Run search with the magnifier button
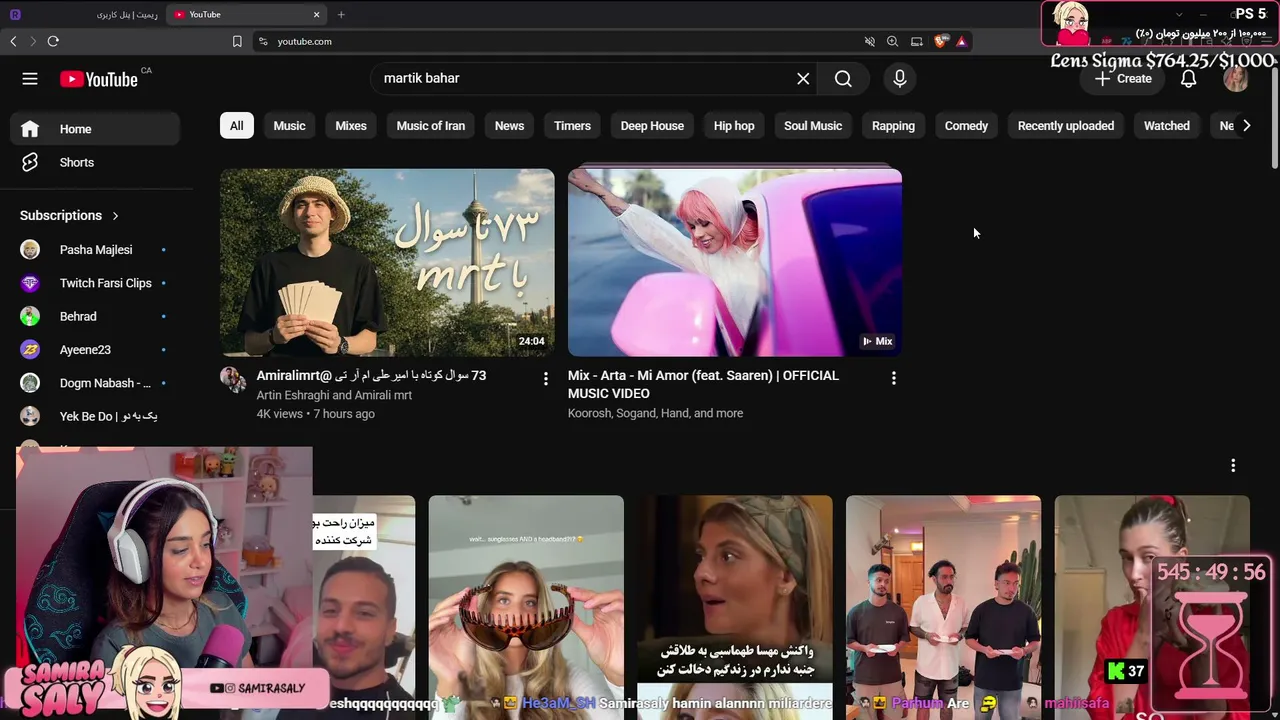 click(x=843, y=78)
